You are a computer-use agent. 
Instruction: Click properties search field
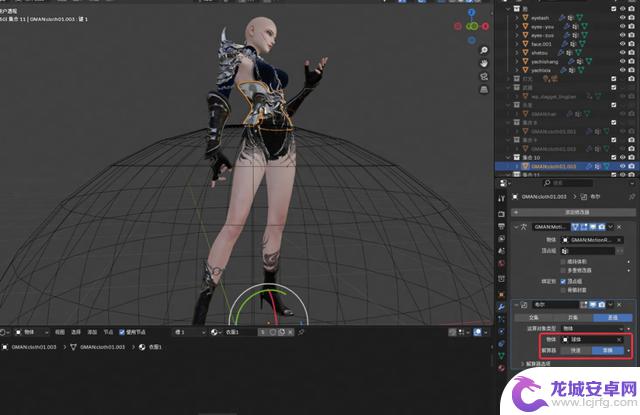pyautogui.click(x=569, y=183)
